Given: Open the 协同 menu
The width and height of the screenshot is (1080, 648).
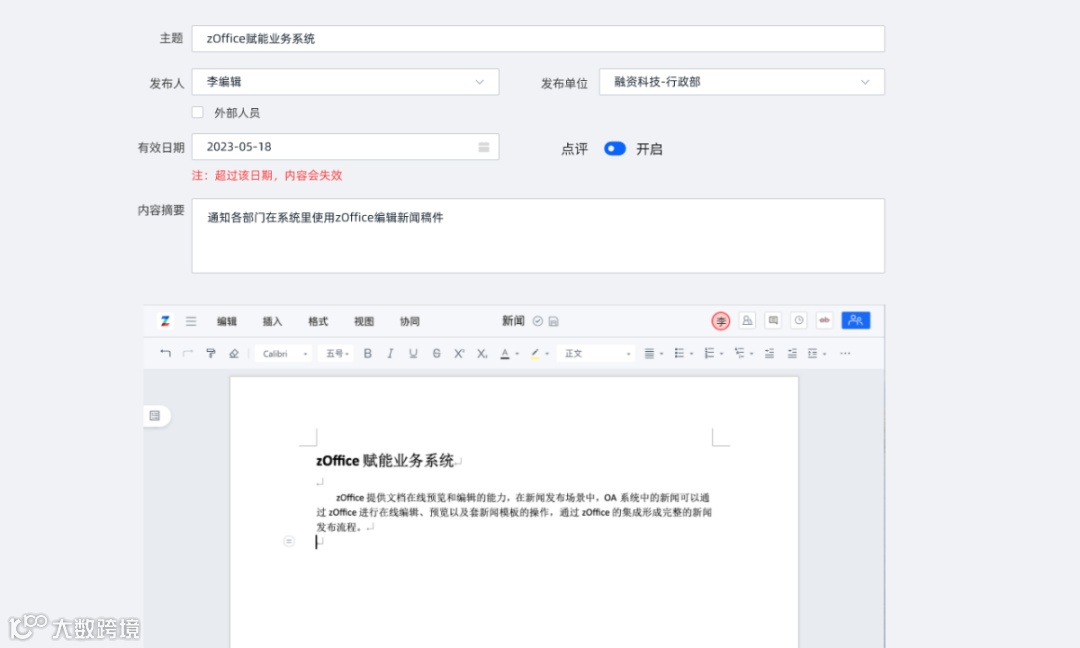Looking at the screenshot, I should tap(409, 322).
